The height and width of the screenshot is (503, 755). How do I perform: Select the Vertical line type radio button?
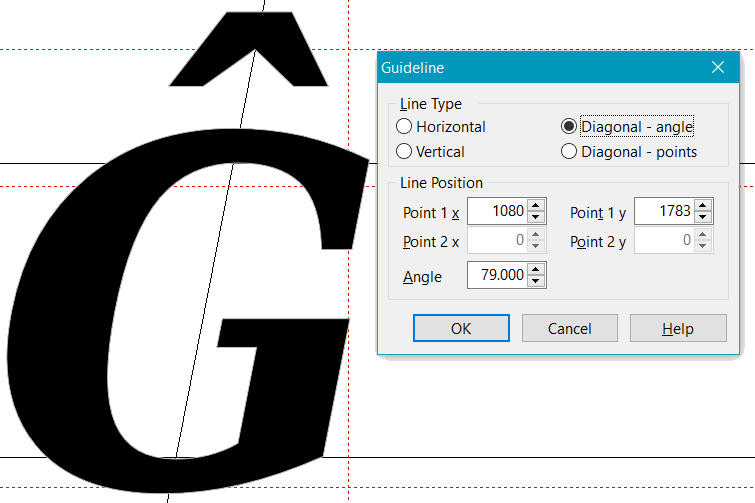click(x=404, y=152)
